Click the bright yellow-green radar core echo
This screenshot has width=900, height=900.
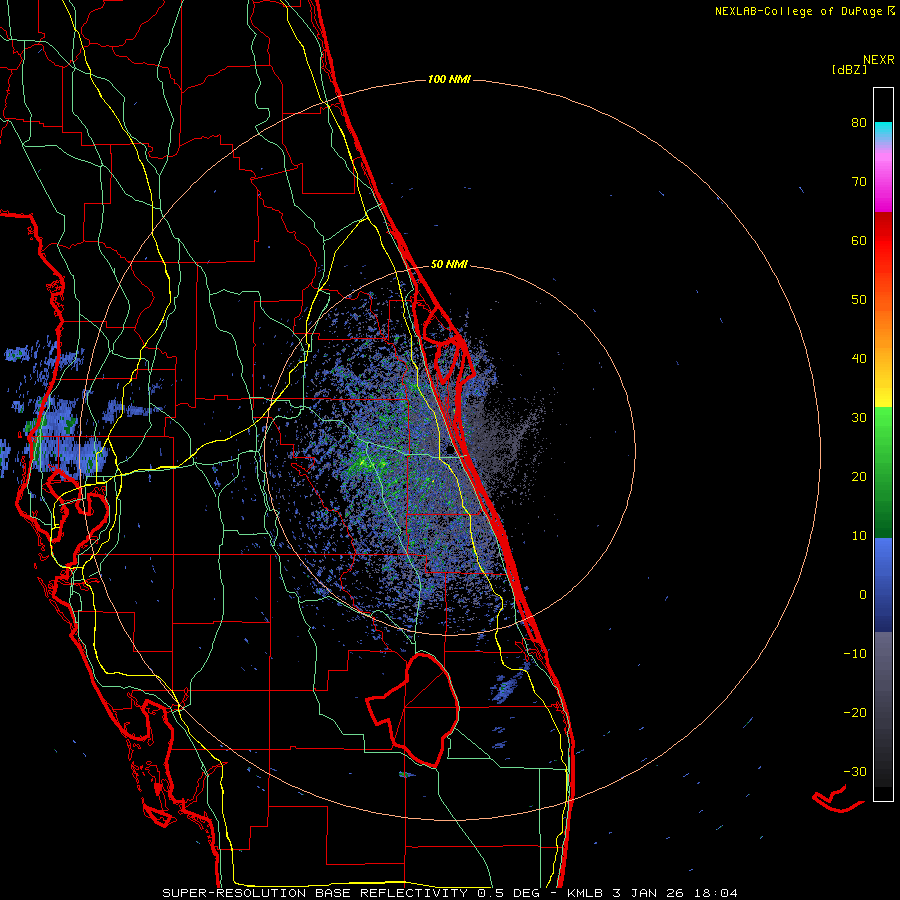click(366, 462)
